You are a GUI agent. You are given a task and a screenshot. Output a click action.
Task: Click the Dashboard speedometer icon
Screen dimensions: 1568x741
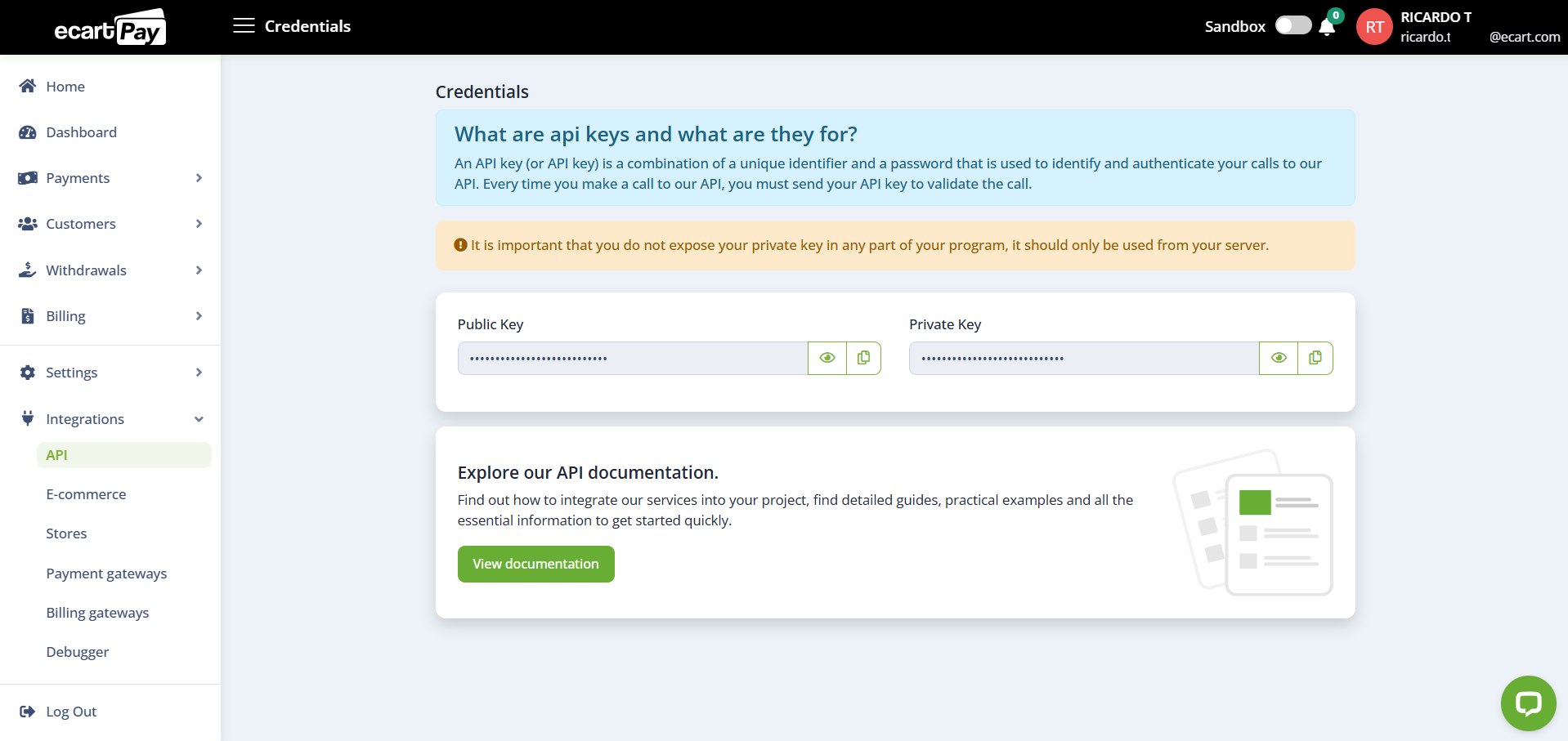(27, 132)
